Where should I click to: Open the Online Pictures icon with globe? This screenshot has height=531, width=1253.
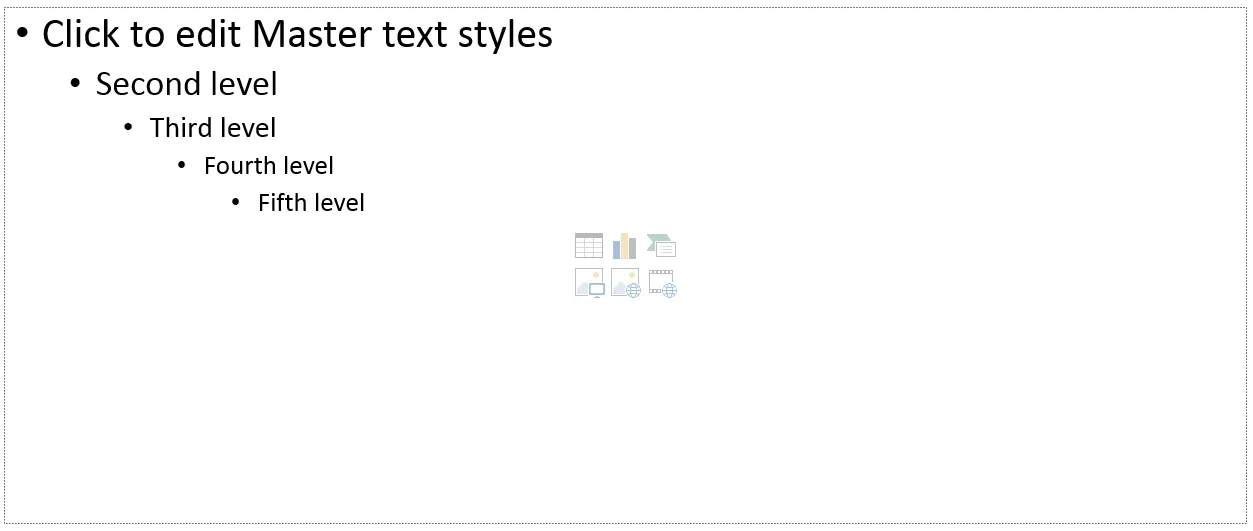pyautogui.click(x=625, y=283)
